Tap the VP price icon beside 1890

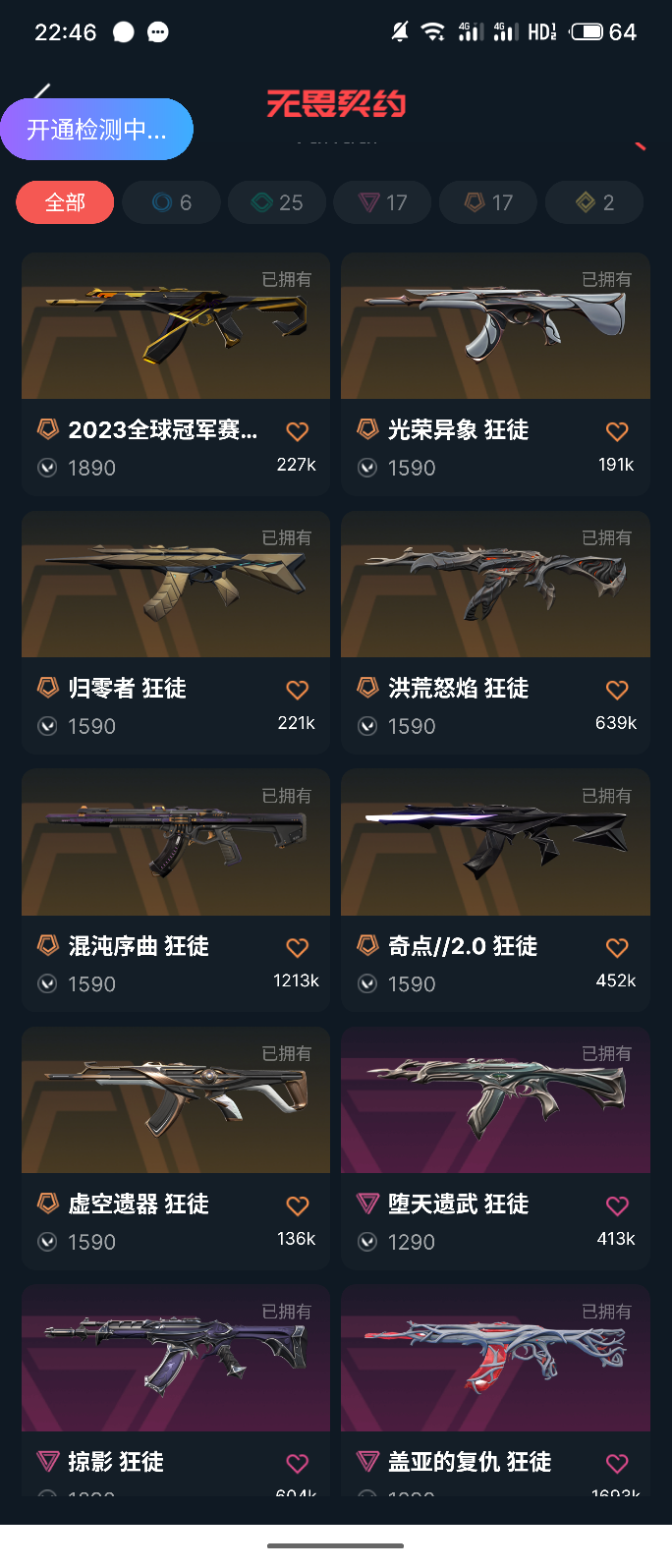coord(47,468)
